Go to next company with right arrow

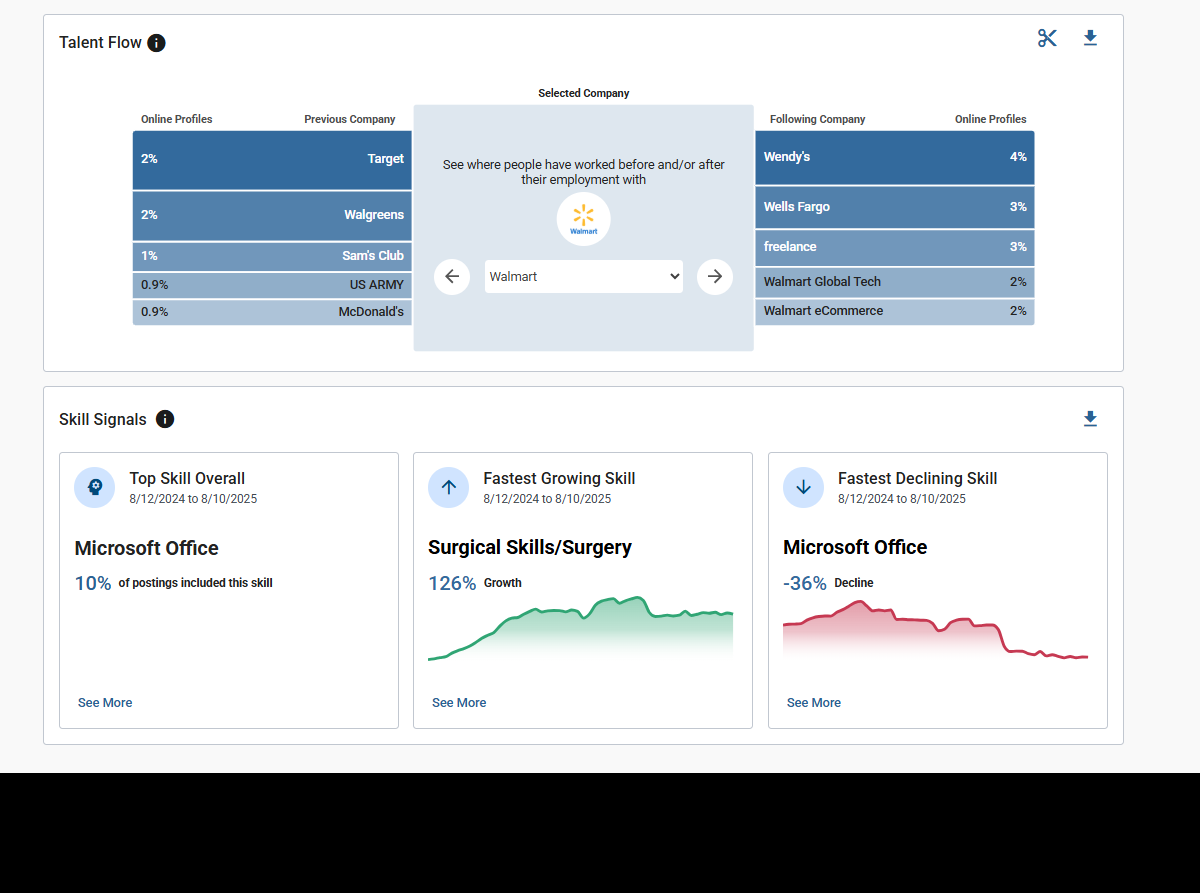click(715, 276)
